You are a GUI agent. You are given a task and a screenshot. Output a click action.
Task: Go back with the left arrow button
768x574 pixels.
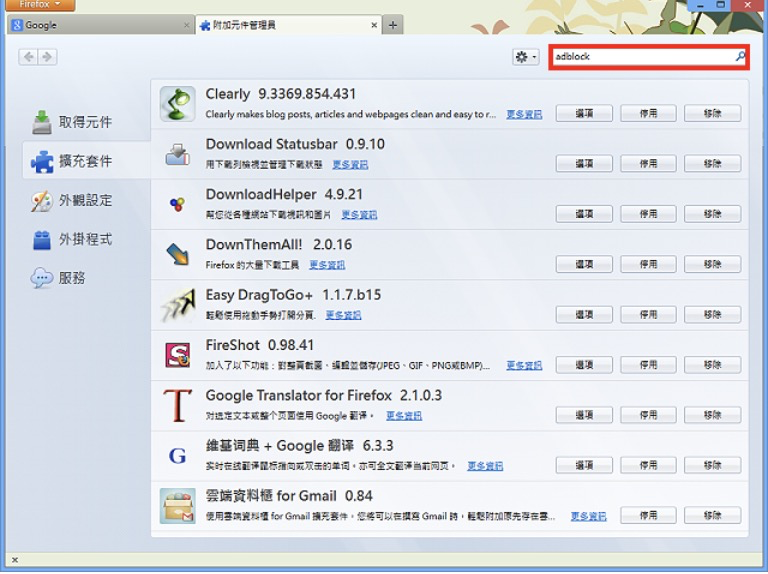(28, 57)
